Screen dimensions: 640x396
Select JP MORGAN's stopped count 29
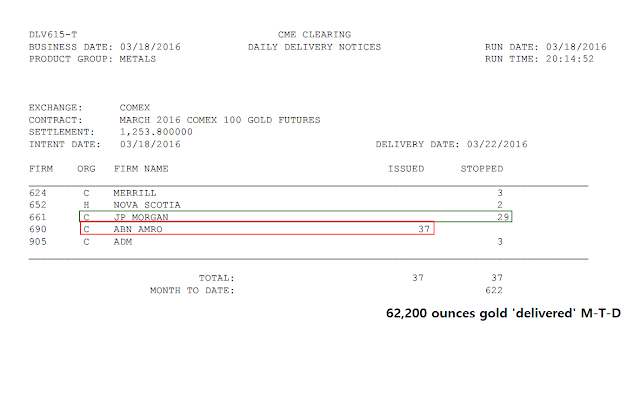tap(503, 217)
